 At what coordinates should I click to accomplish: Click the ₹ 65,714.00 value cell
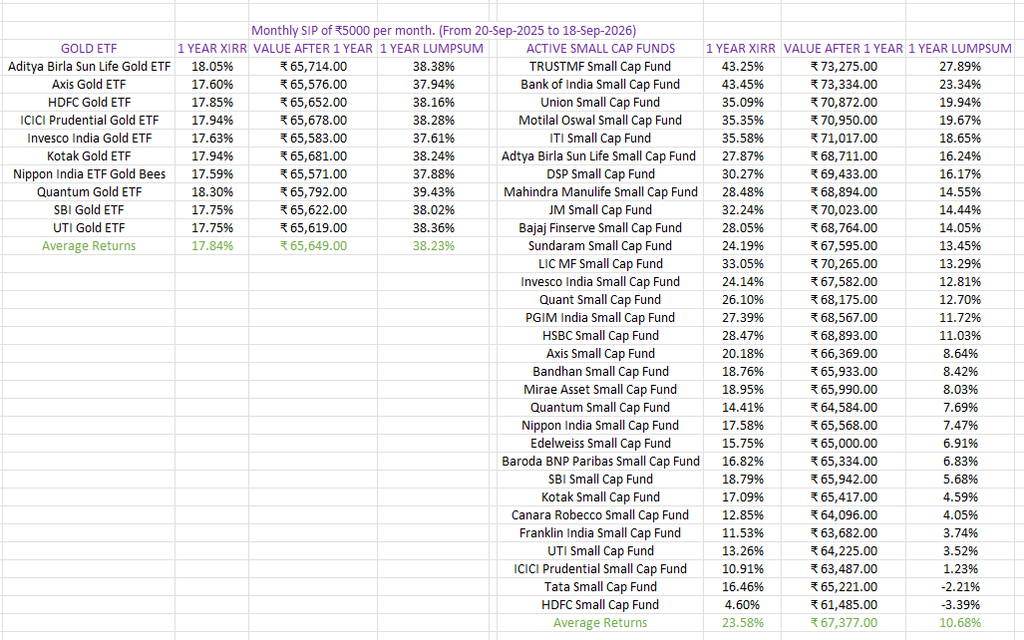(313, 67)
